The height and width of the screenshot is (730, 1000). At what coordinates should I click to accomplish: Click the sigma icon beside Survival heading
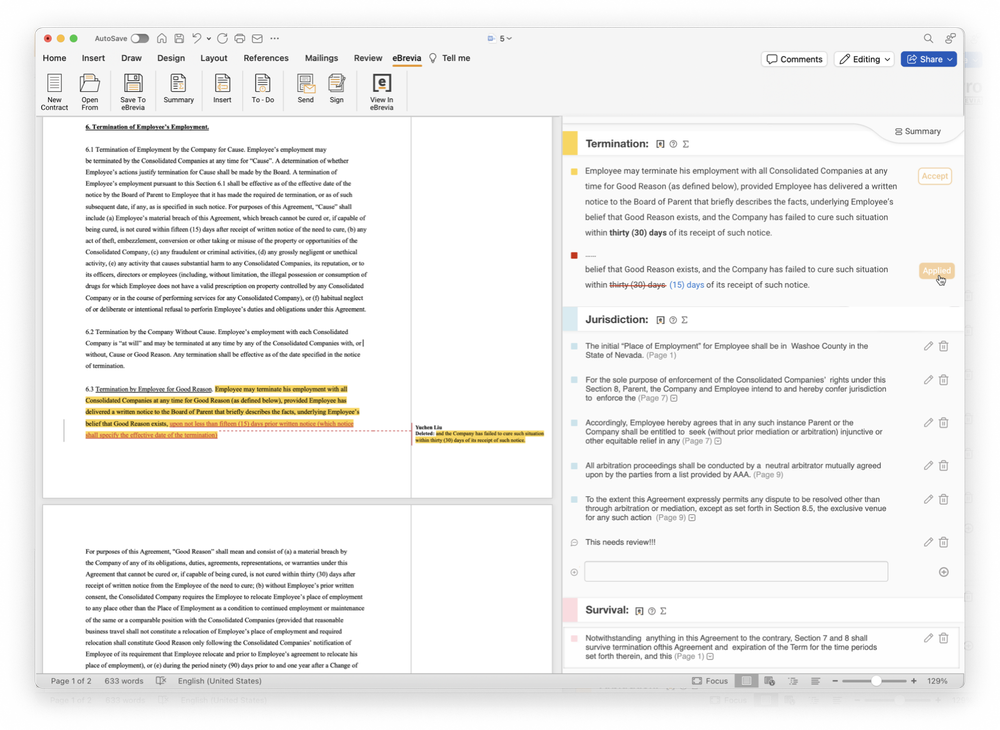(663, 611)
